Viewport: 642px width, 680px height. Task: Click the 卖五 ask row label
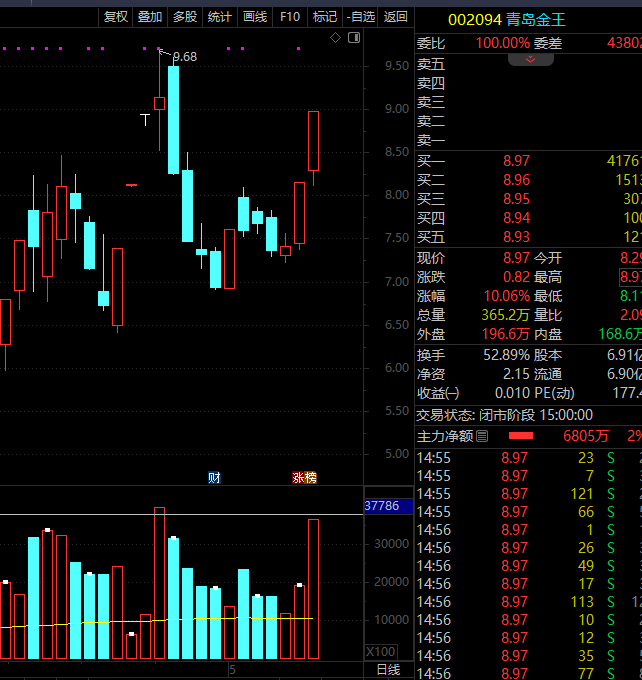tap(431, 65)
